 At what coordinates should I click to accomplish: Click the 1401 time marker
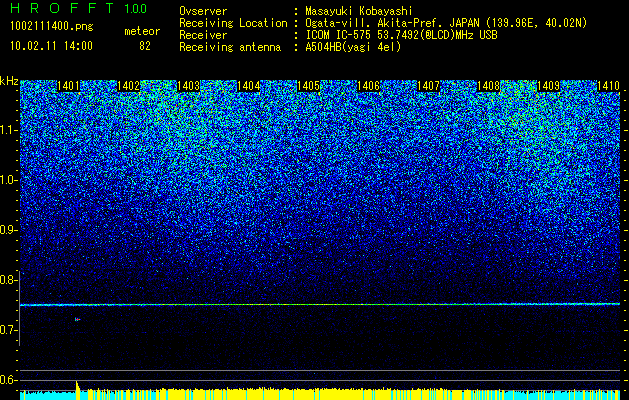click(x=68, y=86)
